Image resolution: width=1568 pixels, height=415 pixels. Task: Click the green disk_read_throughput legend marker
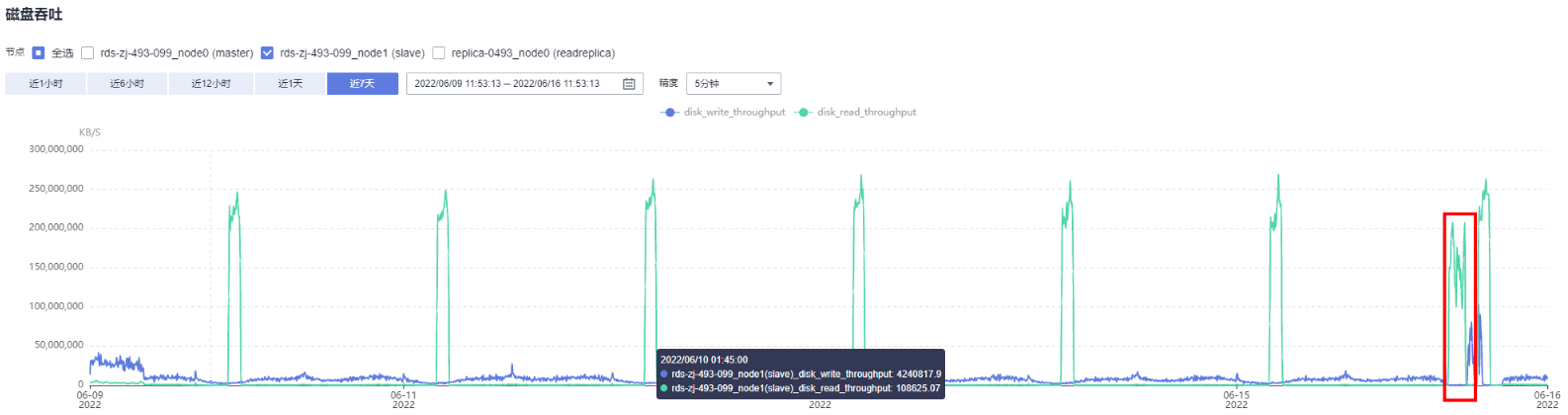804,113
